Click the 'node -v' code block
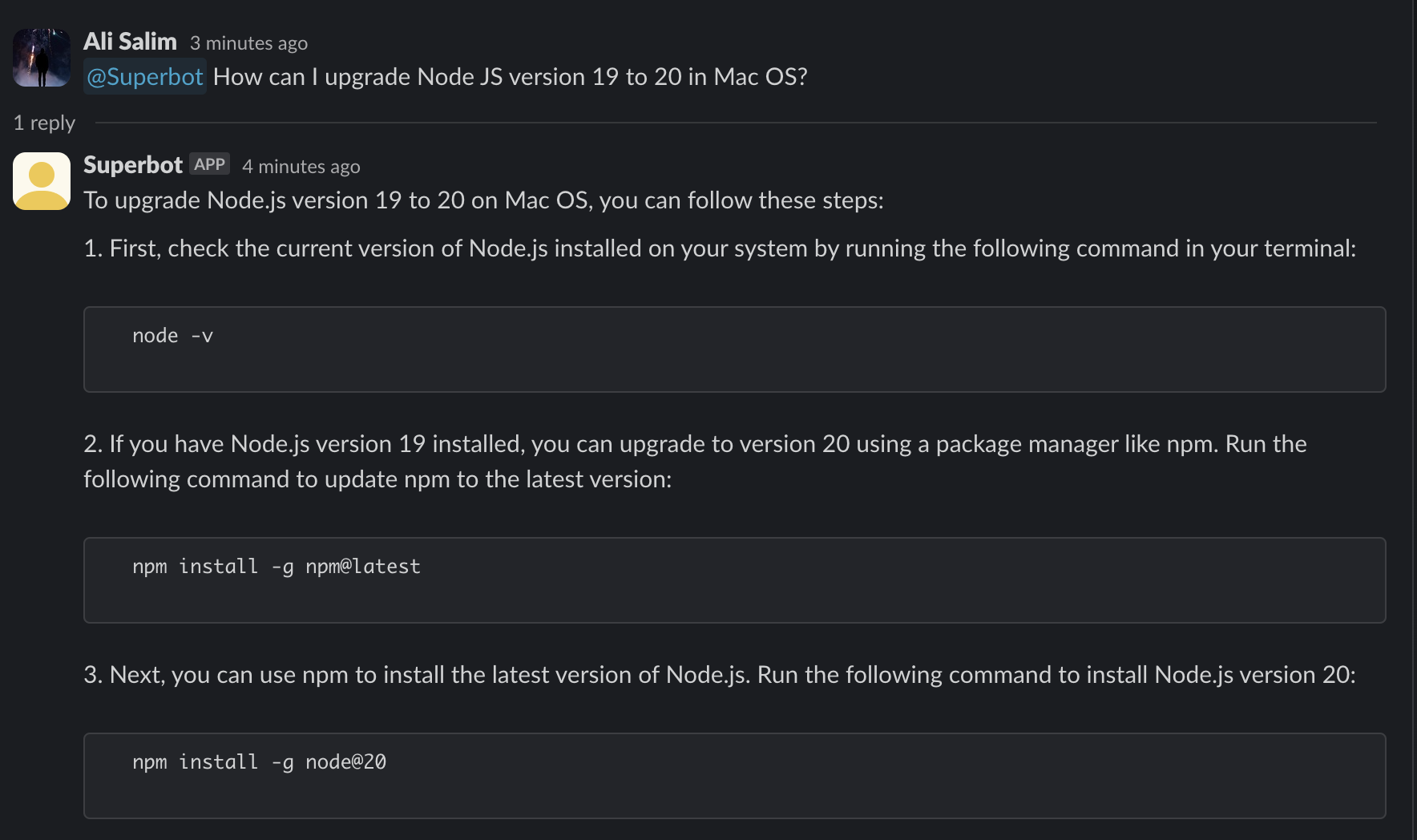 click(734, 349)
